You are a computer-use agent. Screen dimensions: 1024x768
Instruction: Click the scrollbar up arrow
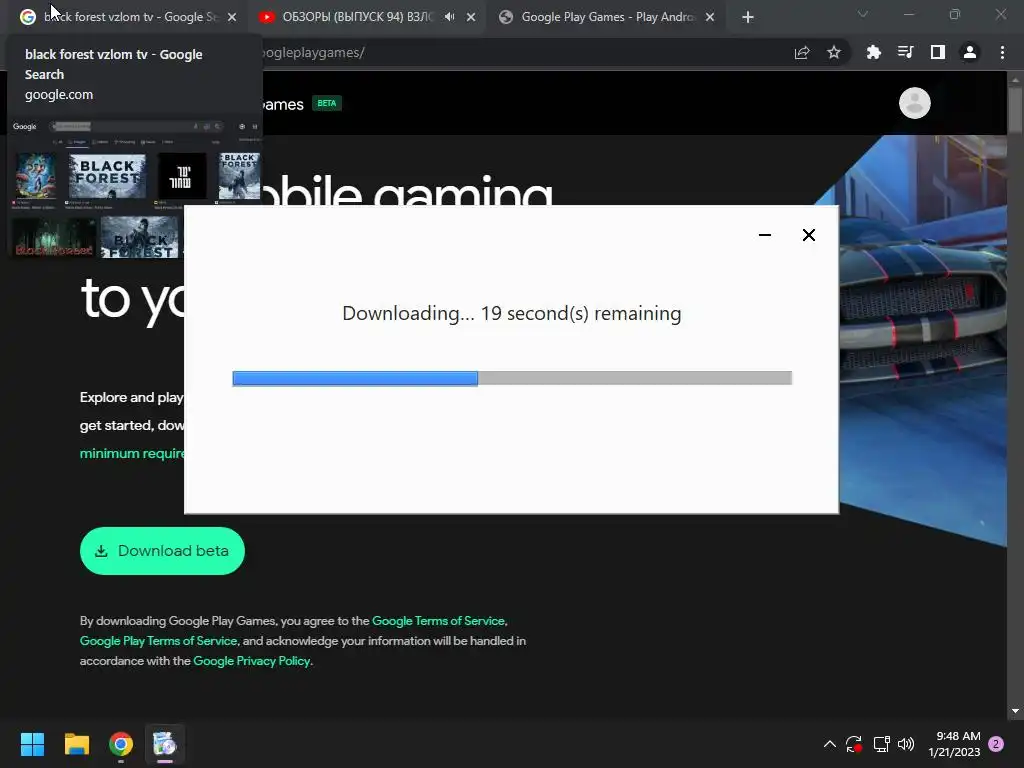click(1015, 80)
